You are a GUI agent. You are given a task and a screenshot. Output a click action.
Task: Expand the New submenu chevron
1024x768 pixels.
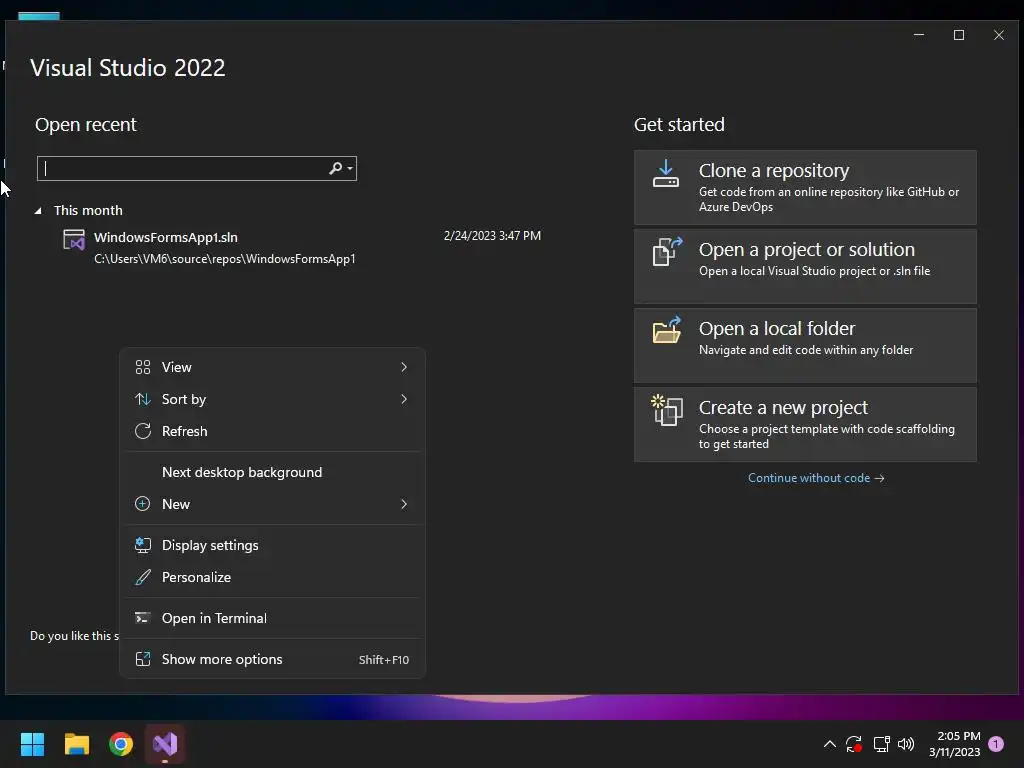click(404, 504)
